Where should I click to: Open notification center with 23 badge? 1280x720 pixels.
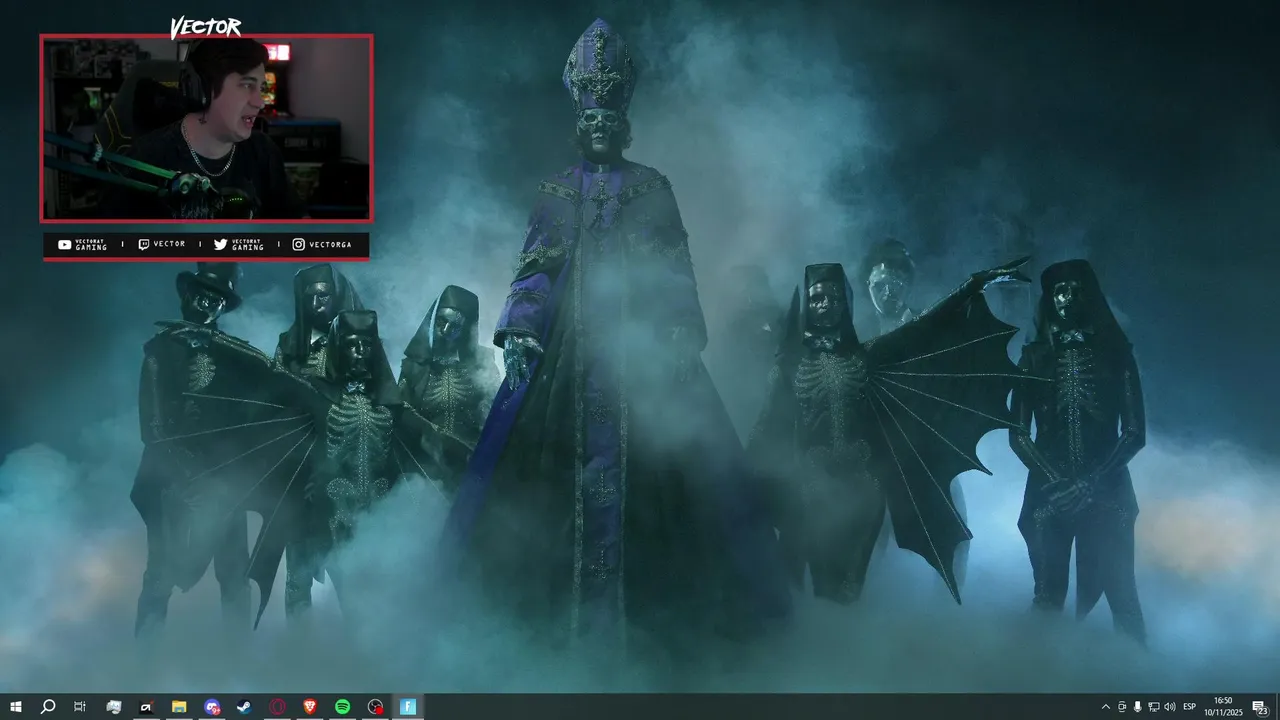(1260, 707)
